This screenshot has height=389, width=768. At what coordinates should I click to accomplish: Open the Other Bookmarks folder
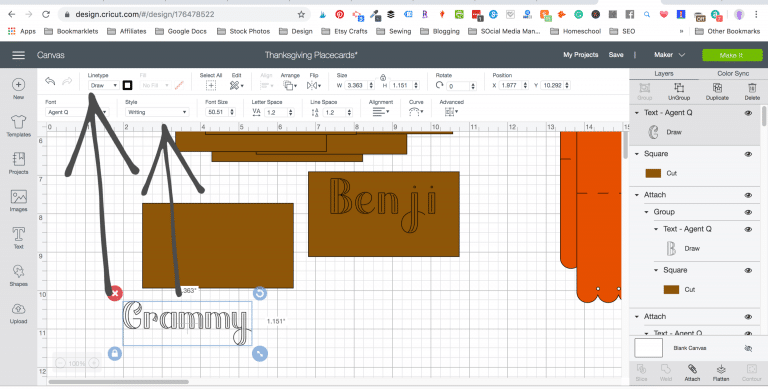pyautogui.click(x=727, y=31)
